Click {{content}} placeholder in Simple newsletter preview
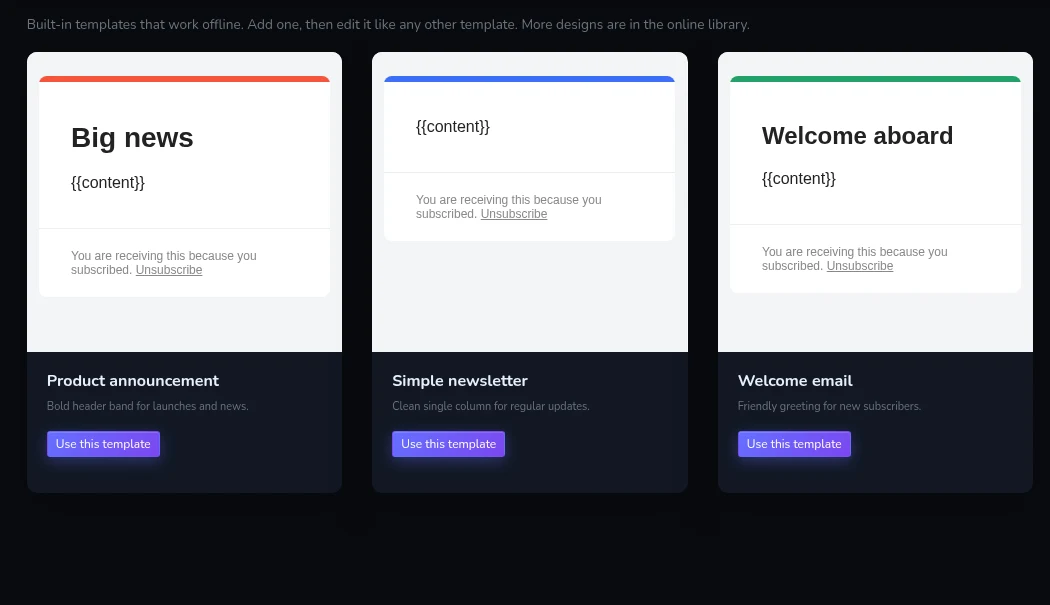Viewport: 1050px width, 605px height. pos(453,127)
